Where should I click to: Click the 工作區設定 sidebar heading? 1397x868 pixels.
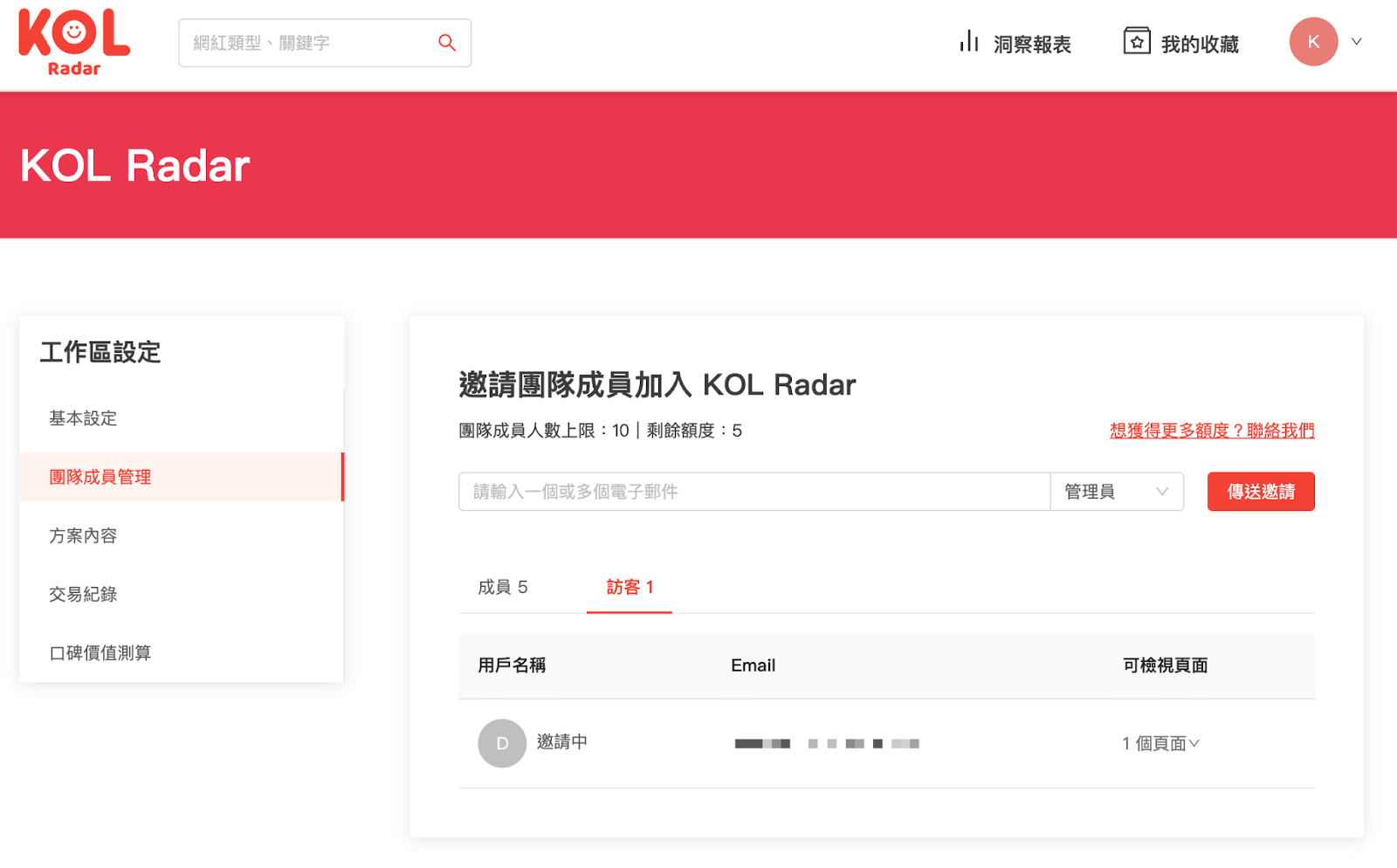pos(100,352)
